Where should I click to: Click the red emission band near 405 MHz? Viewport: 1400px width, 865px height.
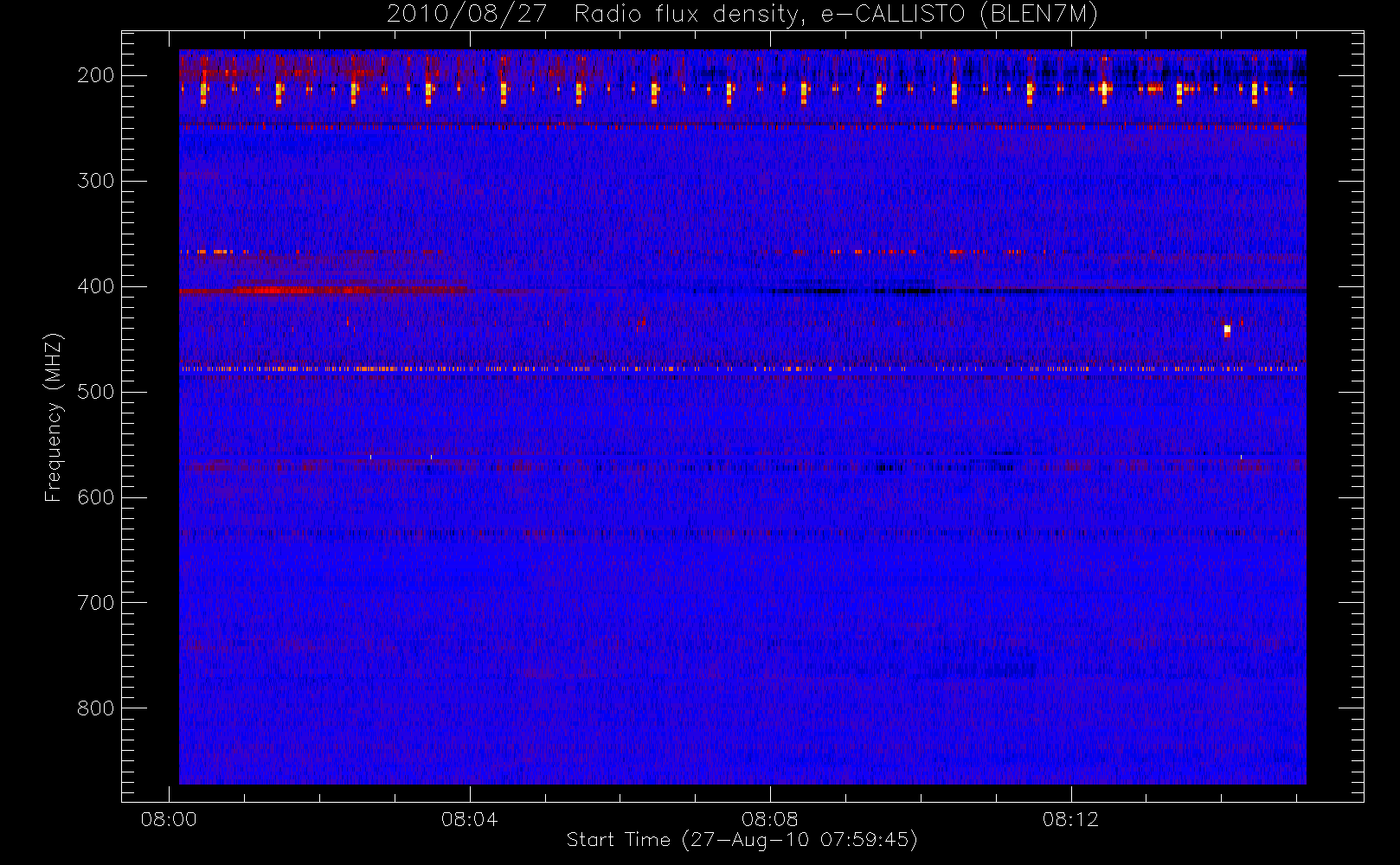[x=324, y=291]
